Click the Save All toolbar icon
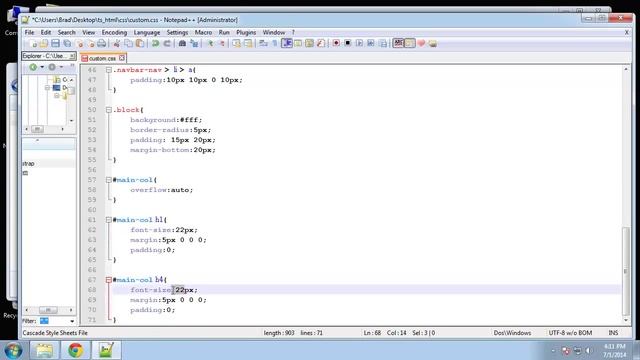The width and height of the screenshot is (640, 360). (67, 43)
